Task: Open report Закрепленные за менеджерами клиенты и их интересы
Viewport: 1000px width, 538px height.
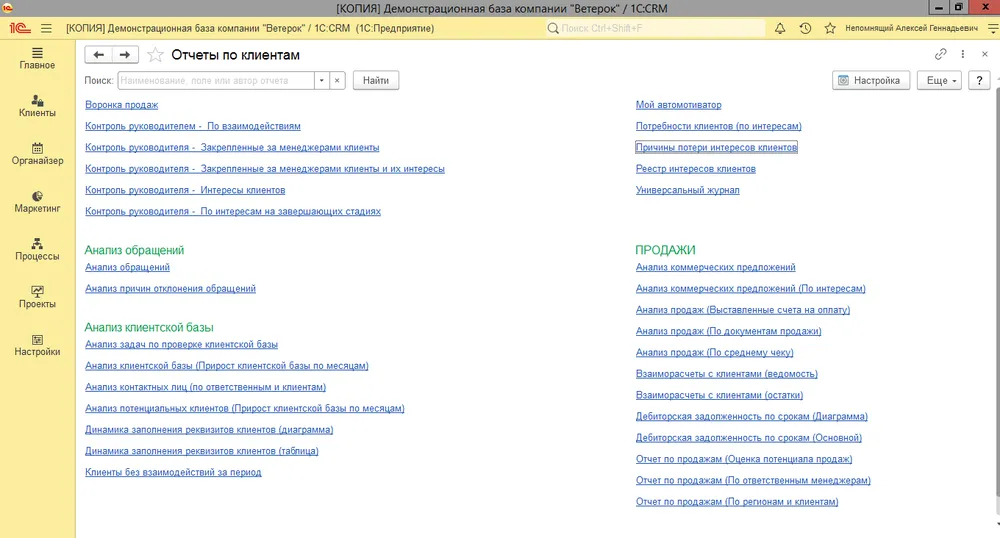Action: click(265, 169)
